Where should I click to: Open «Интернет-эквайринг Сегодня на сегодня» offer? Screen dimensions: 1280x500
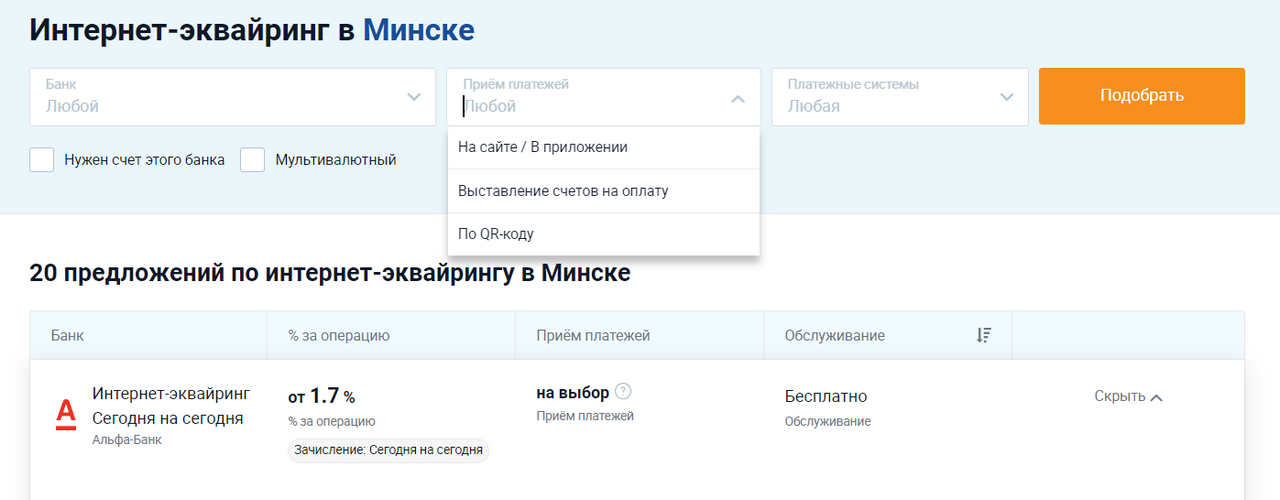(x=170, y=405)
